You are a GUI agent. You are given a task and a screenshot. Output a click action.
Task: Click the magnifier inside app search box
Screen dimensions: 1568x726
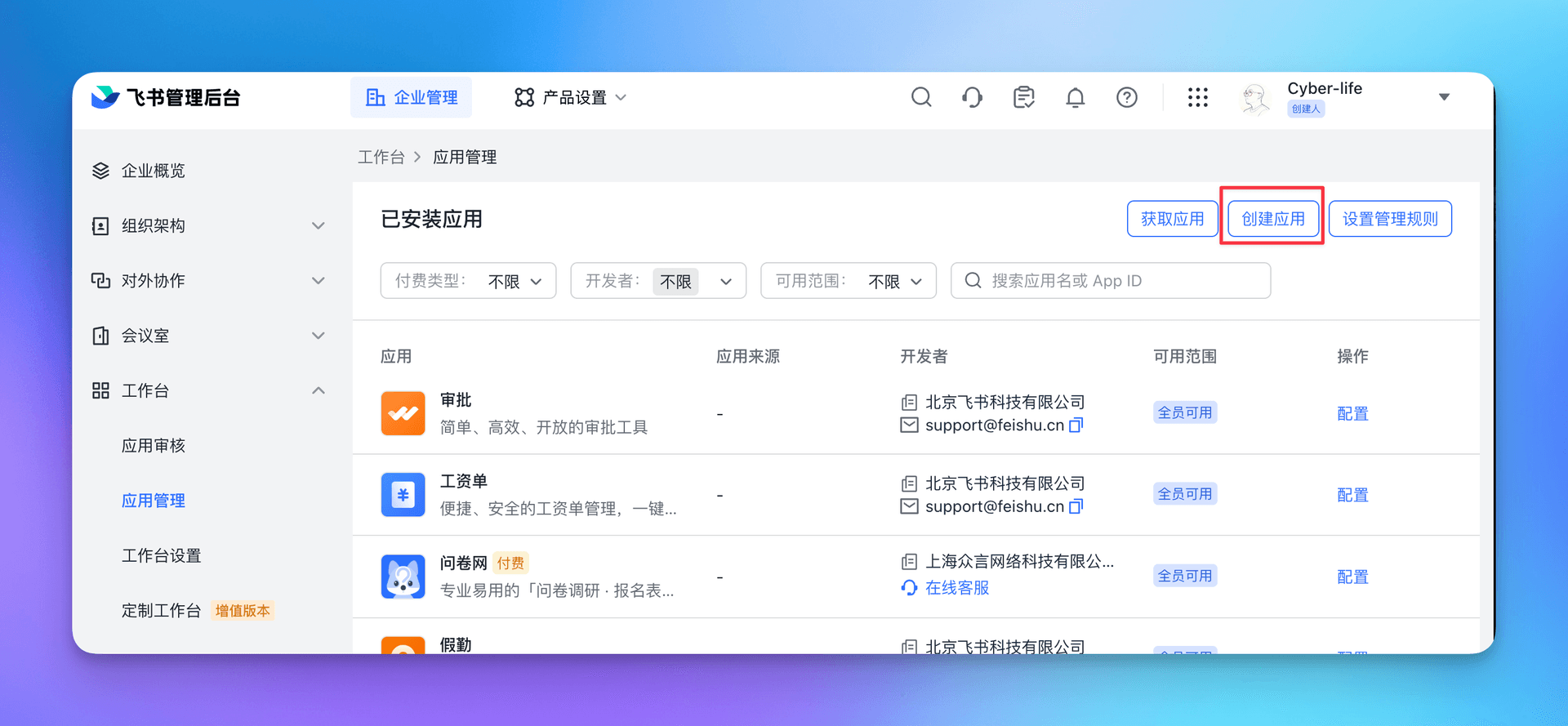pyautogui.click(x=973, y=280)
